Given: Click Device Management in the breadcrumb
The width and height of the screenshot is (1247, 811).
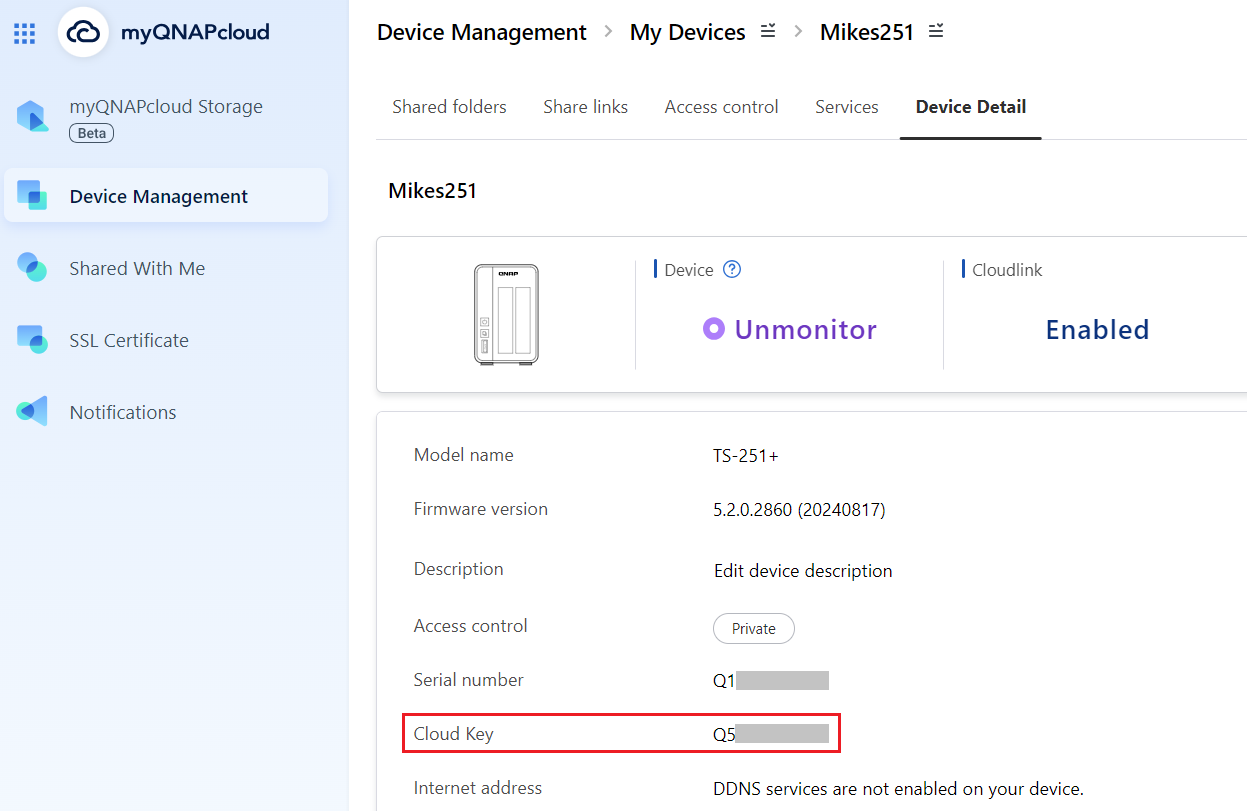Looking at the screenshot, I should click(481, 31).
